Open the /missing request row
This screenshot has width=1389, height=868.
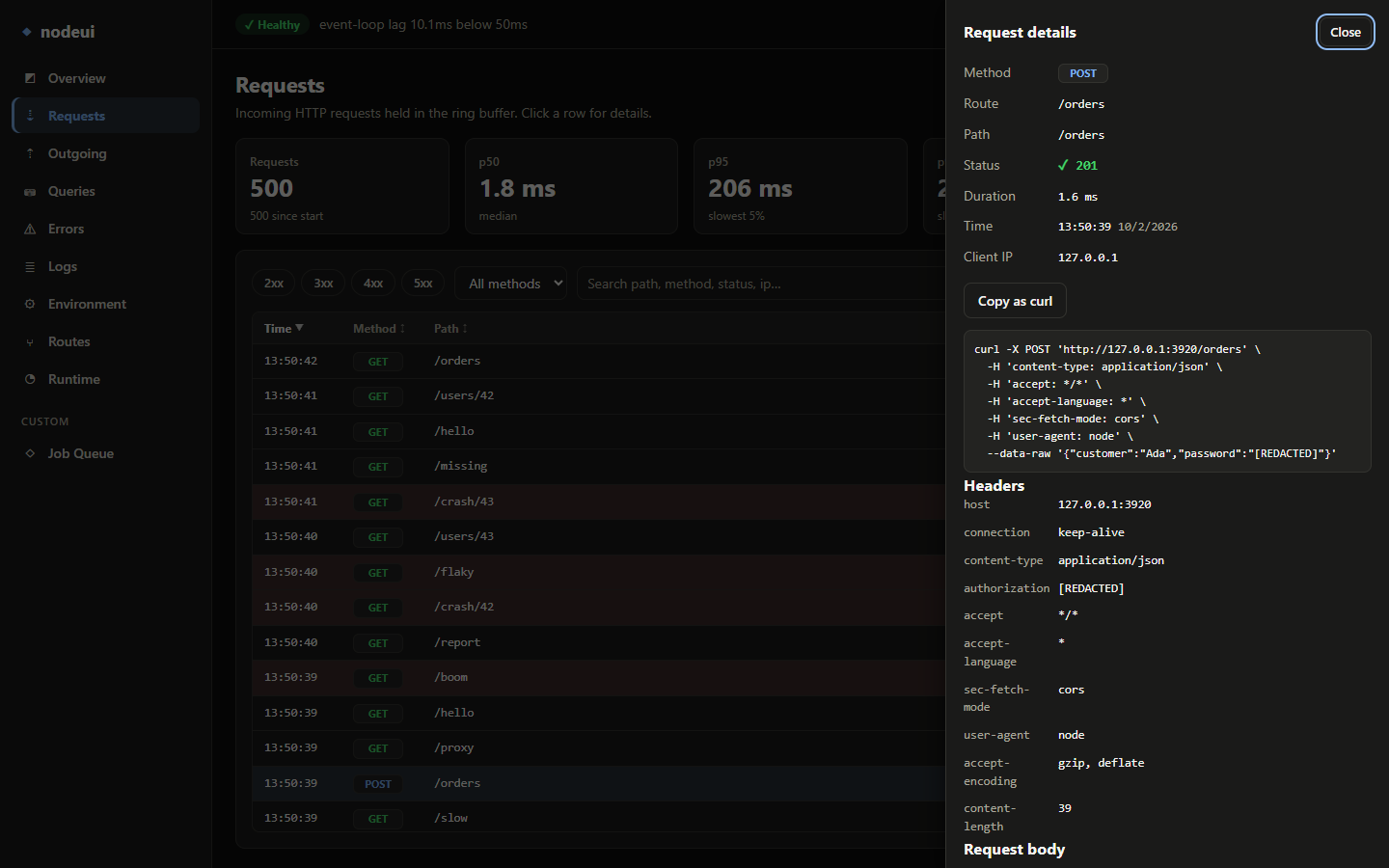point(598,466)
